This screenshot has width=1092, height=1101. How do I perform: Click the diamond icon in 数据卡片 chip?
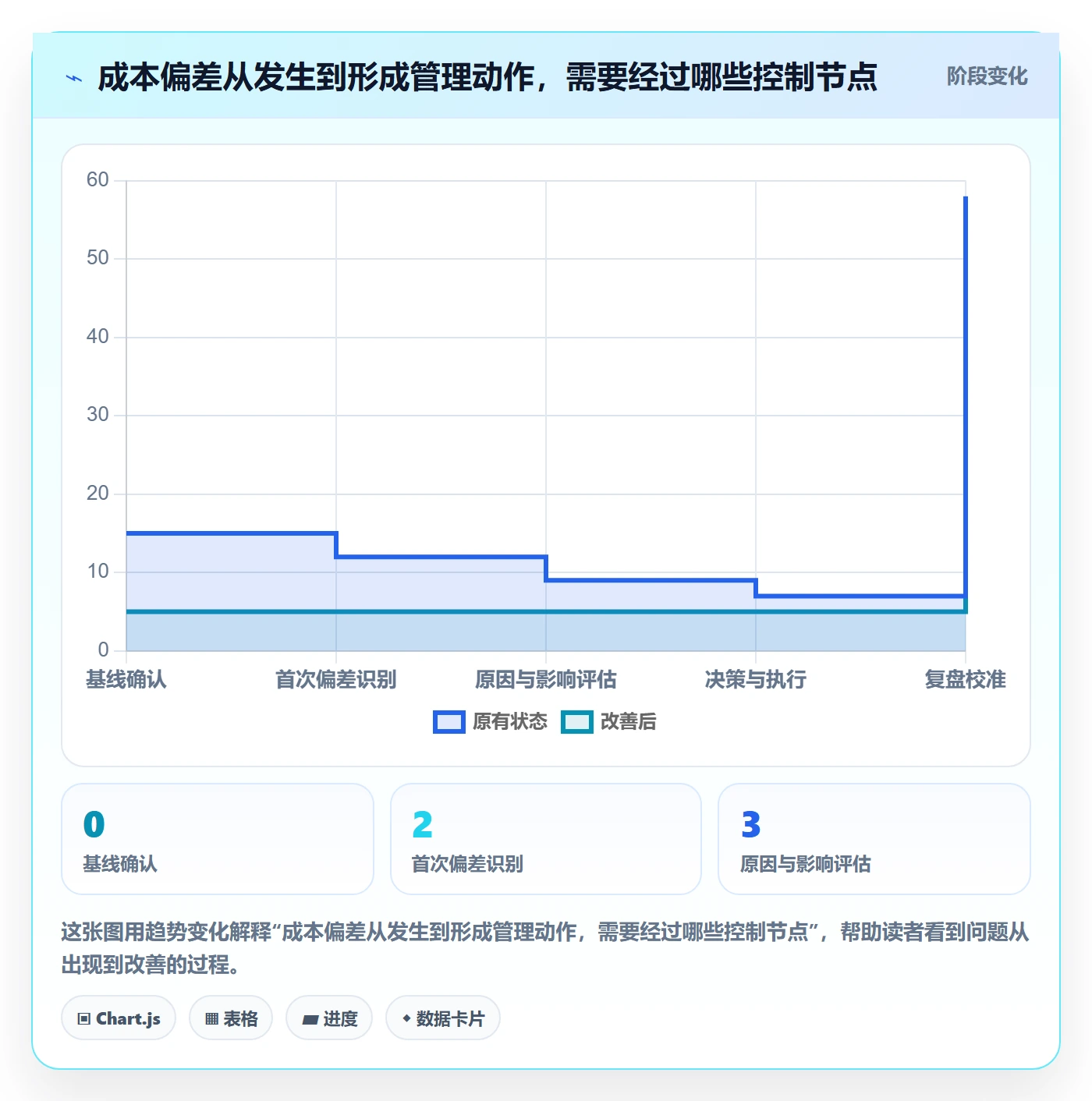406,1018
